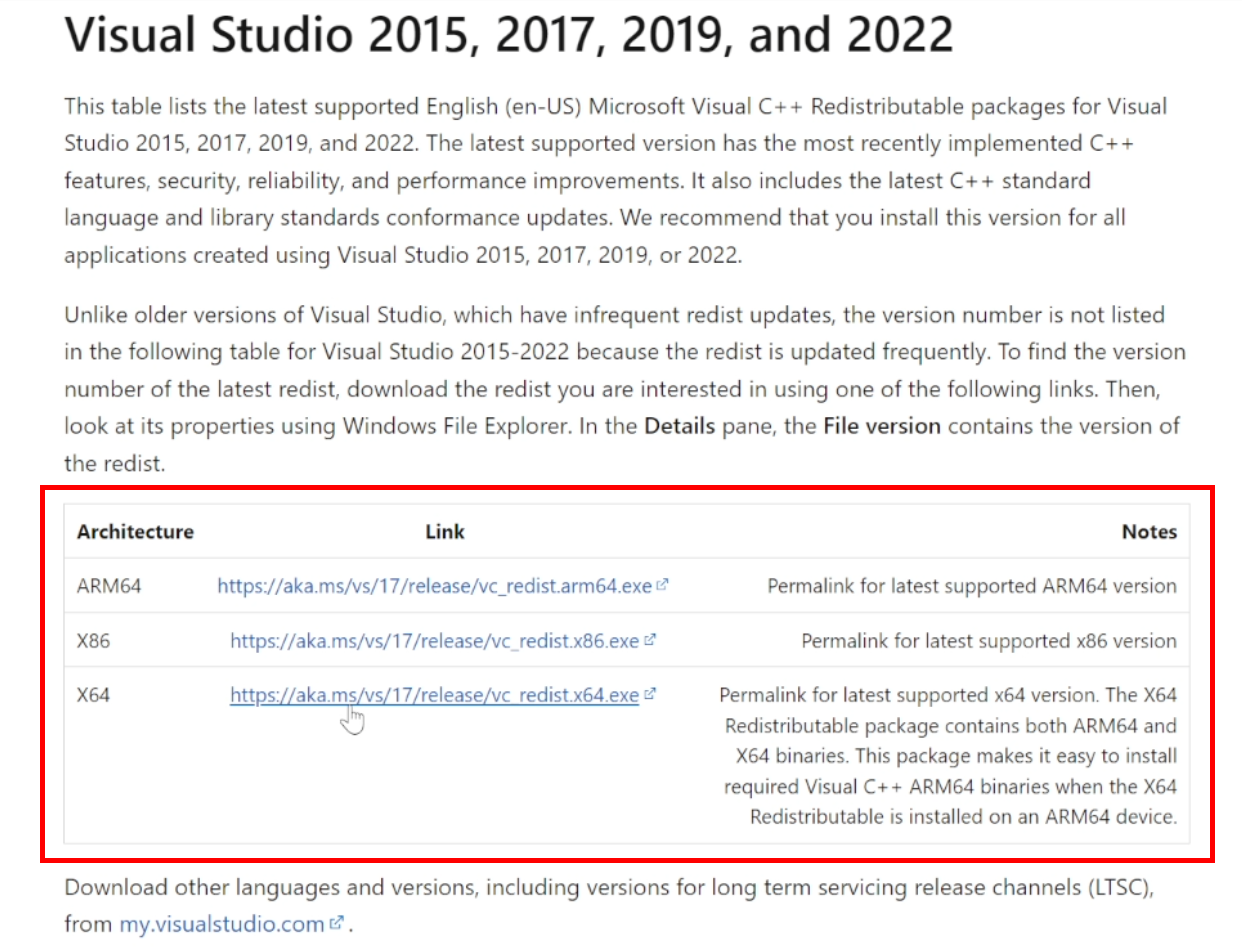Screen dimensions: 1242x947
Task: Open the ARM64 vc_redist download link
Action: [434, 586]
